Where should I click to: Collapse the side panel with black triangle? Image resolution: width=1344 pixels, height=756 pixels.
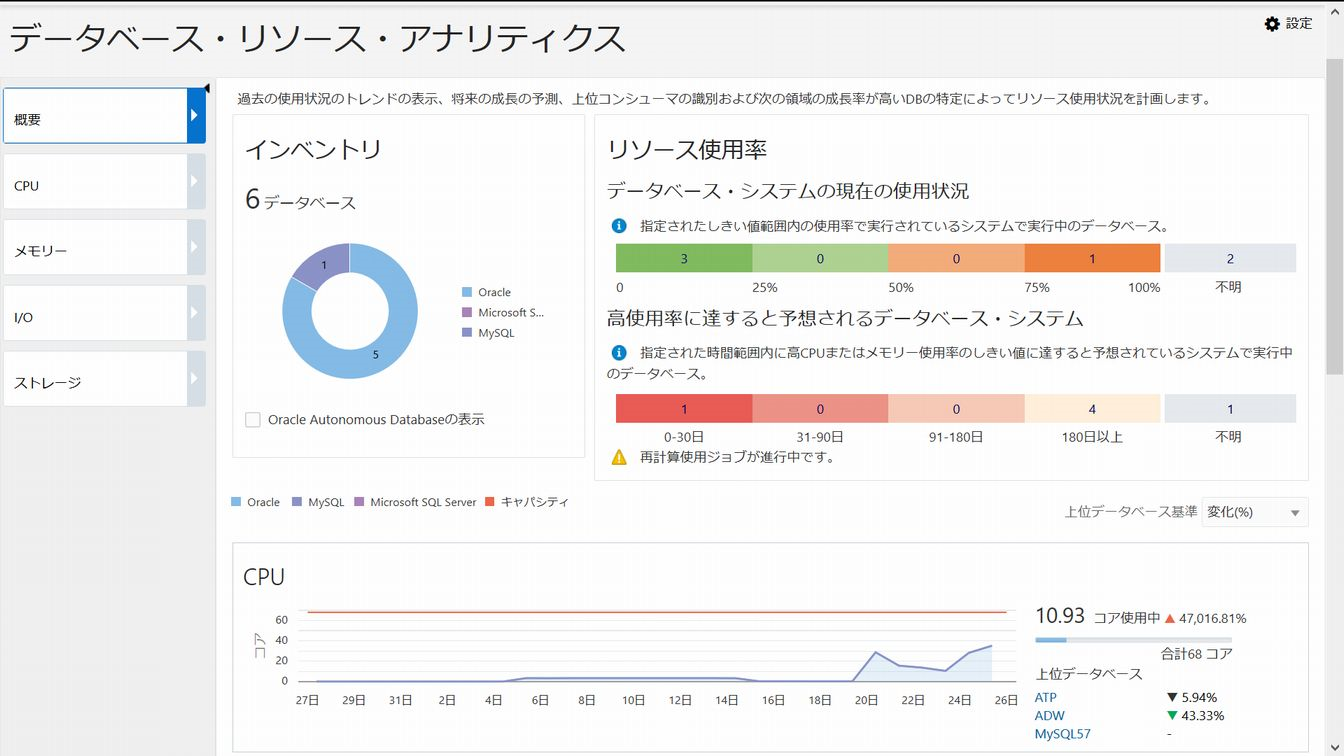(x=206, y=89)
